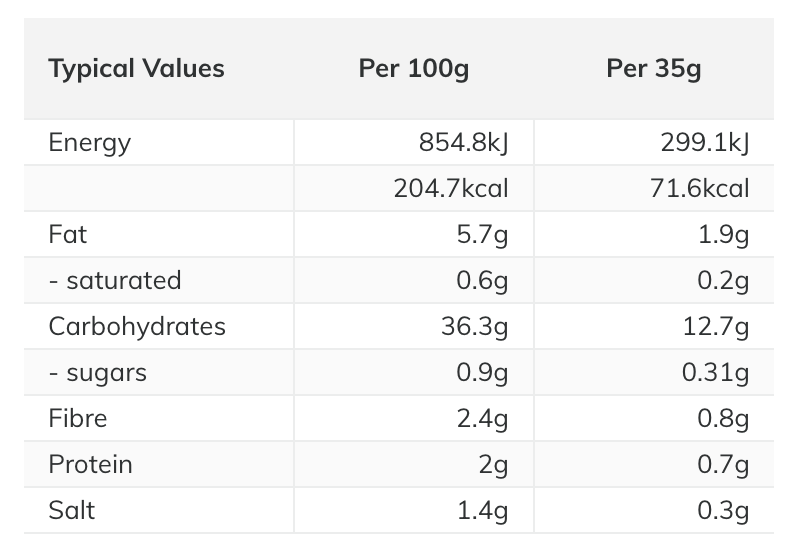Select the 2g protein value
Screen dimensions: 798x554
click(494, 464)
